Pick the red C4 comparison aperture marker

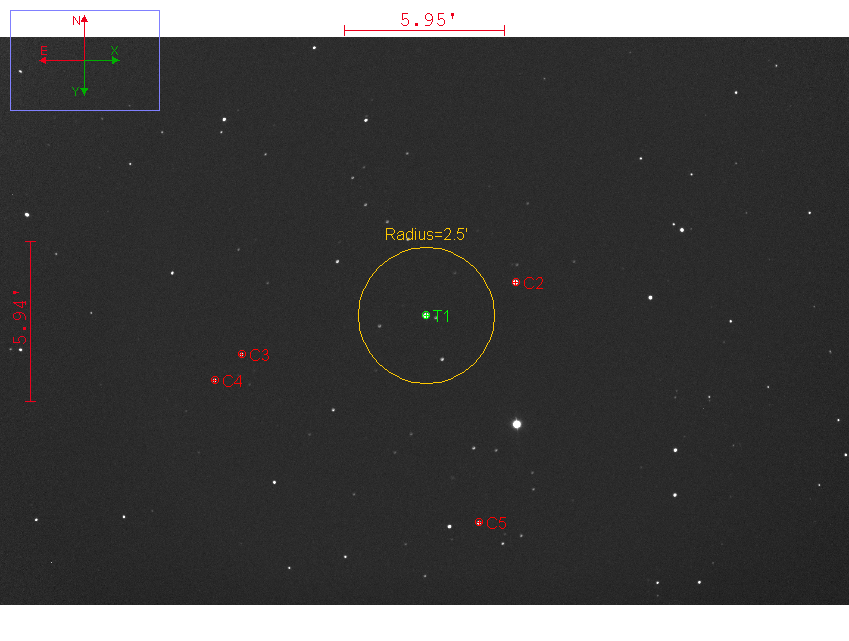(215, 380)
